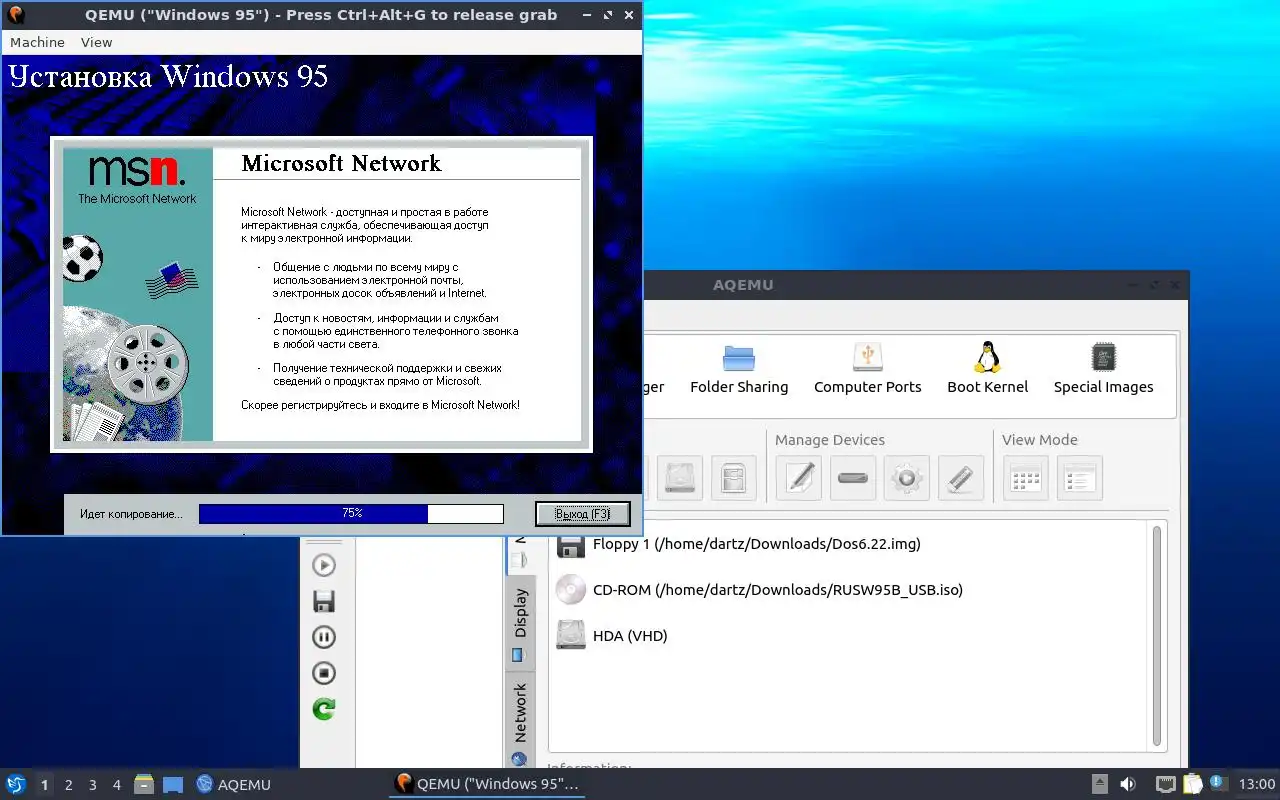The height and width of the screenshot is (800, 1280).
Task: Click the 75% copy progress bar
Action: (x=351, y=513)
